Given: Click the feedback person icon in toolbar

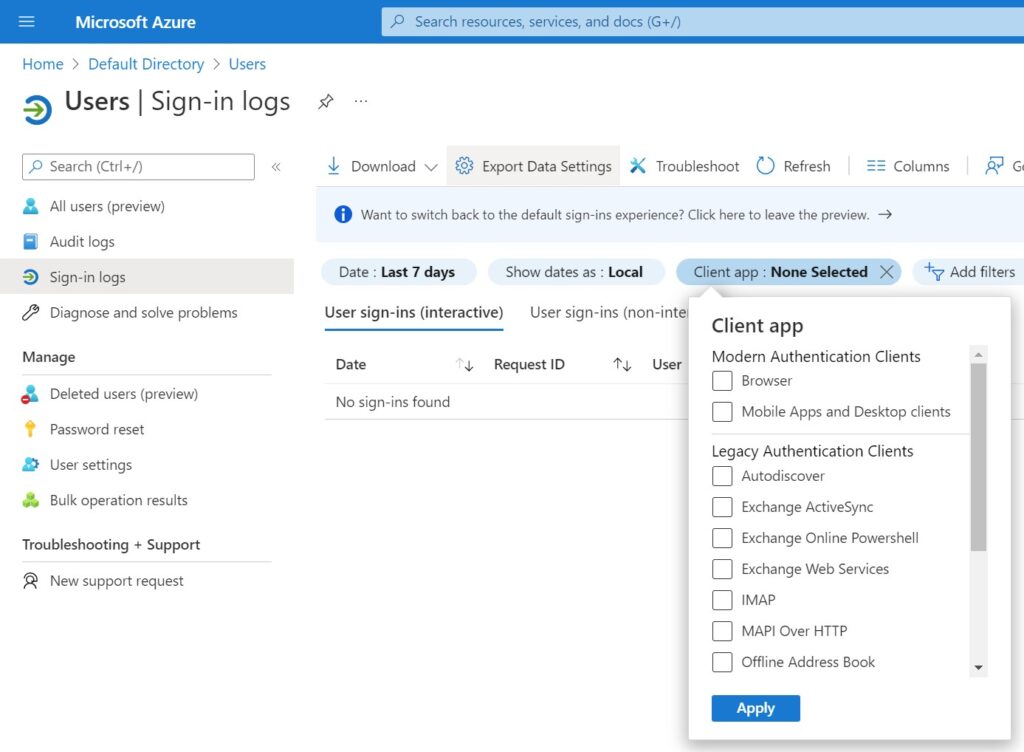Looking at the screenshot, I should pos(994,166).
